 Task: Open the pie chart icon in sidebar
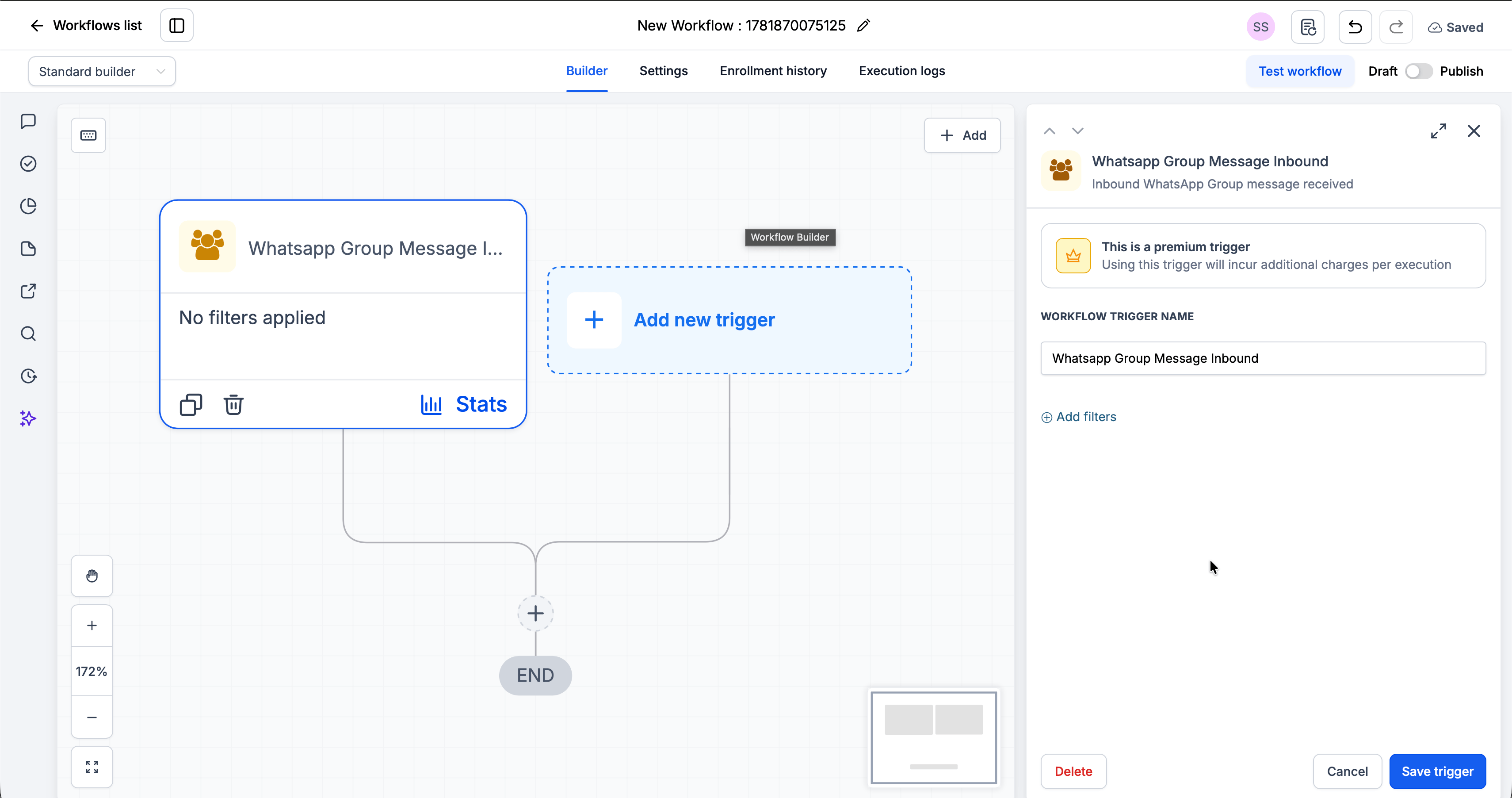28,206
